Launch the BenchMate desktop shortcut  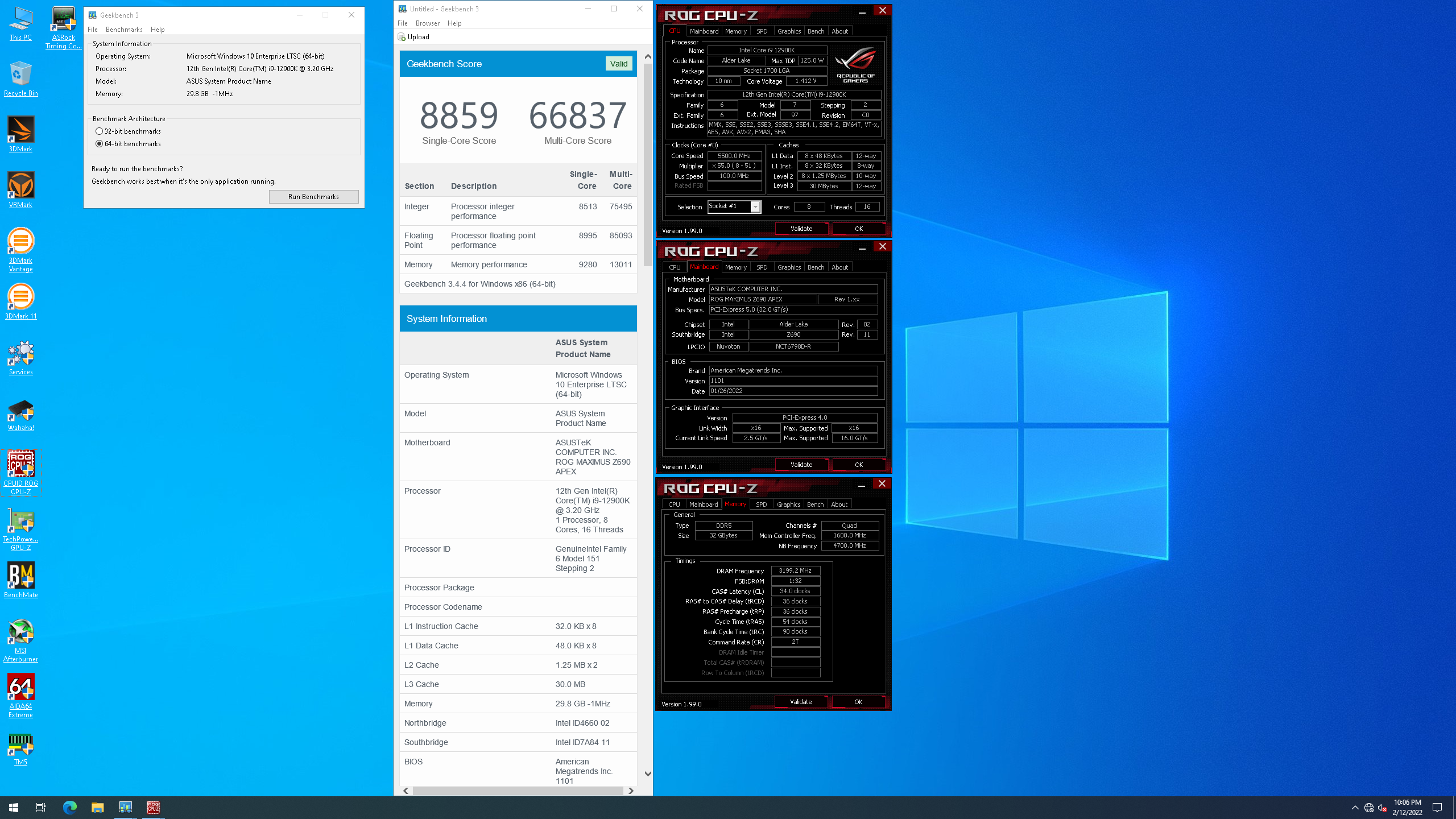pyautogui.click(x=20, y=581)
